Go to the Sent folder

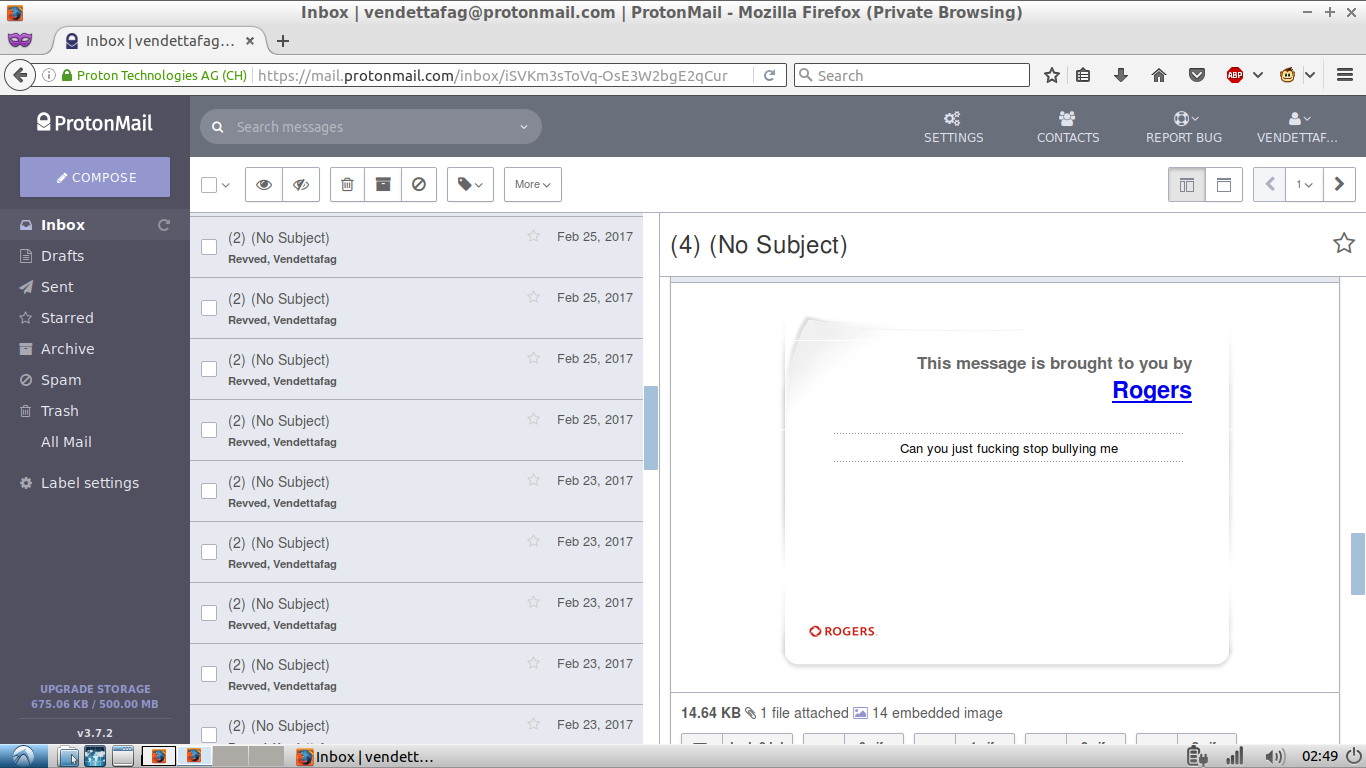pyautogui.click(x=57, y=287)
